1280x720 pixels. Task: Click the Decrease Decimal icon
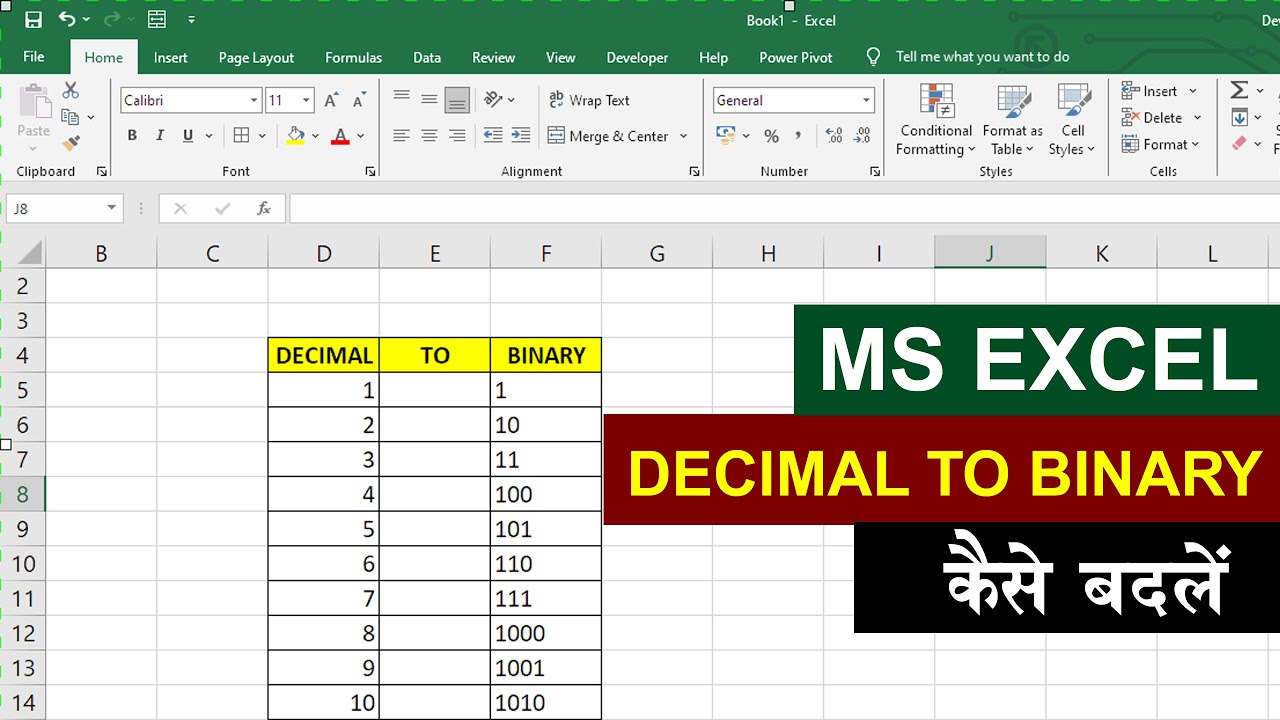pos(861,135)
